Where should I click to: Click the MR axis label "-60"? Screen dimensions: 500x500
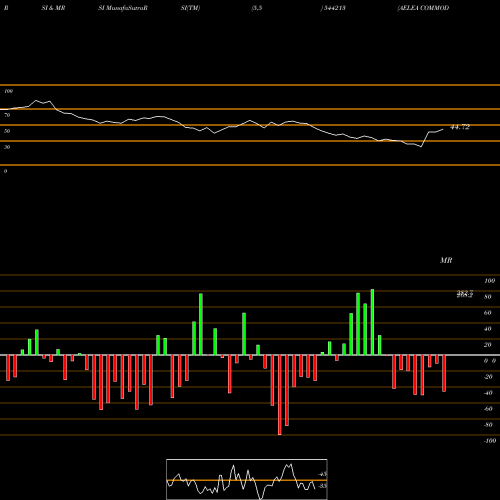pyautogui.click(x=488, y=409)
